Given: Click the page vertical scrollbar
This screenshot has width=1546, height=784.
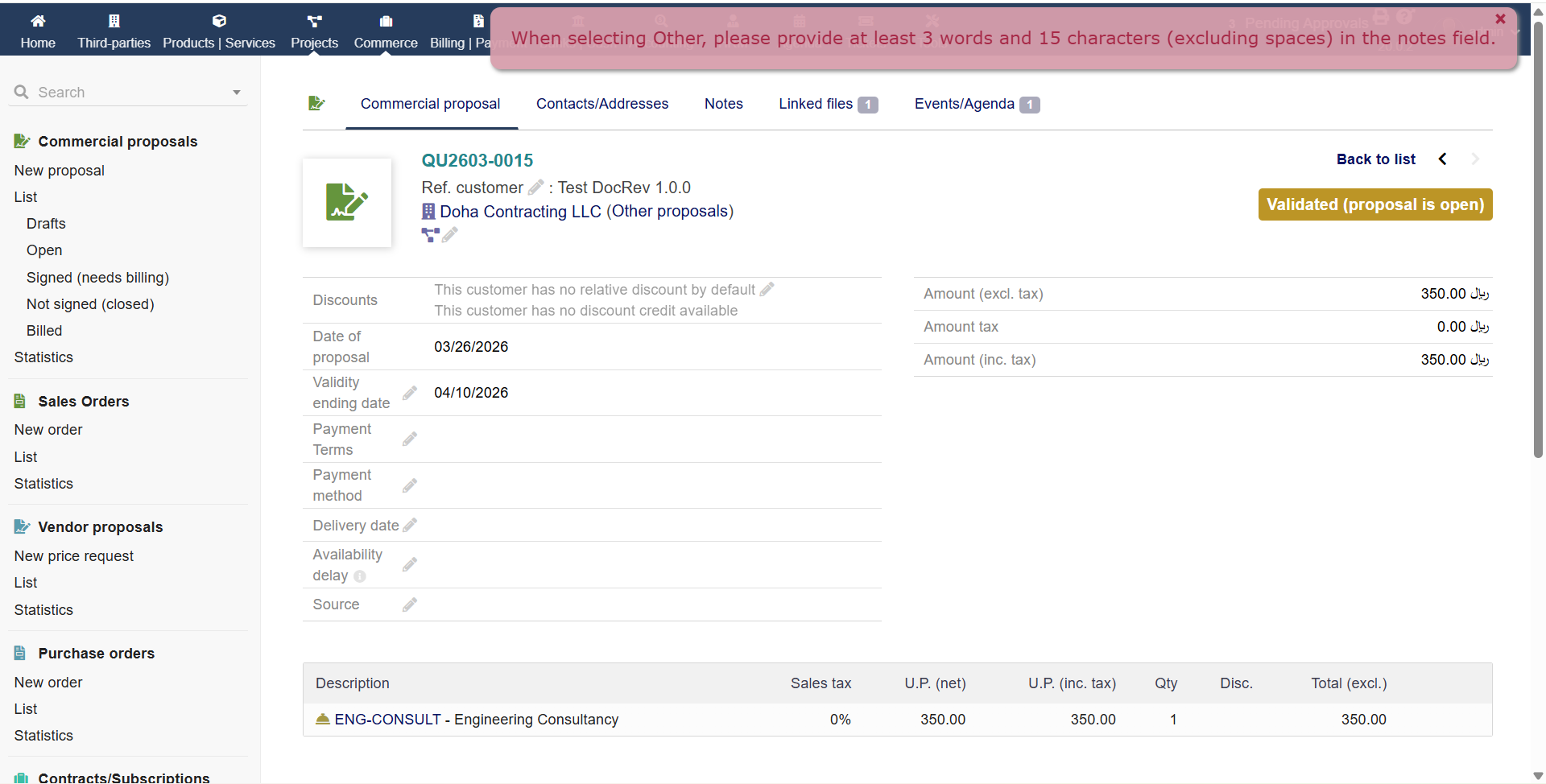Looking at the screenshot, I should (1538, 241).
